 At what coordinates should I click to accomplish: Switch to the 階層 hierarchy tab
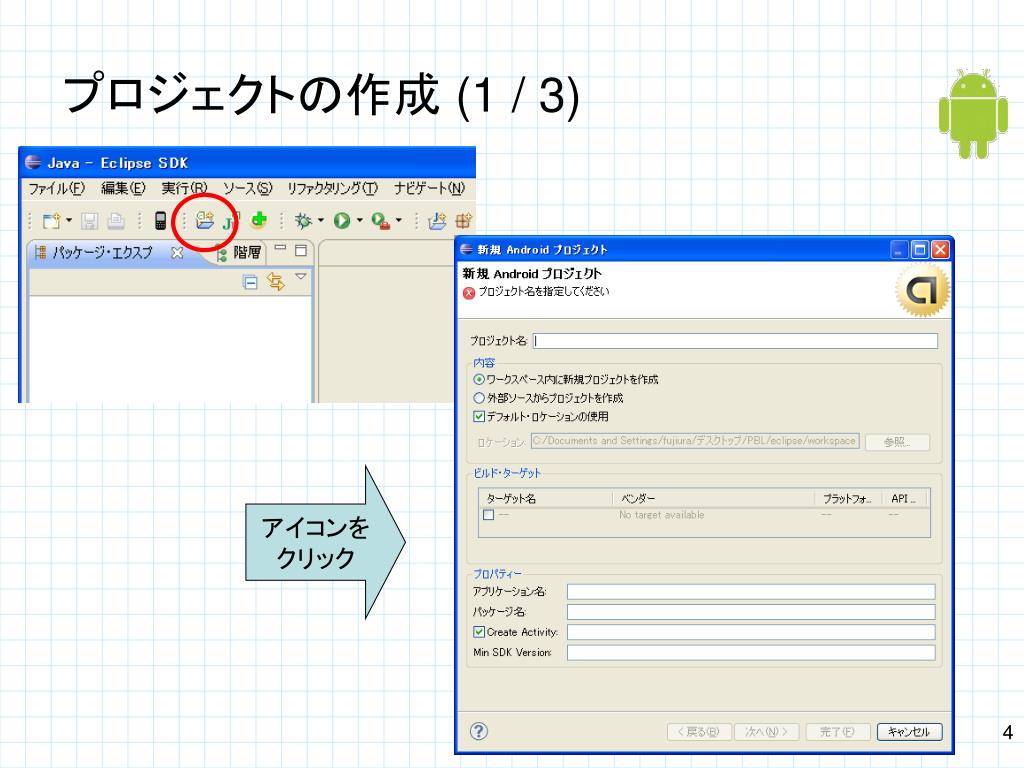(240, 253)
